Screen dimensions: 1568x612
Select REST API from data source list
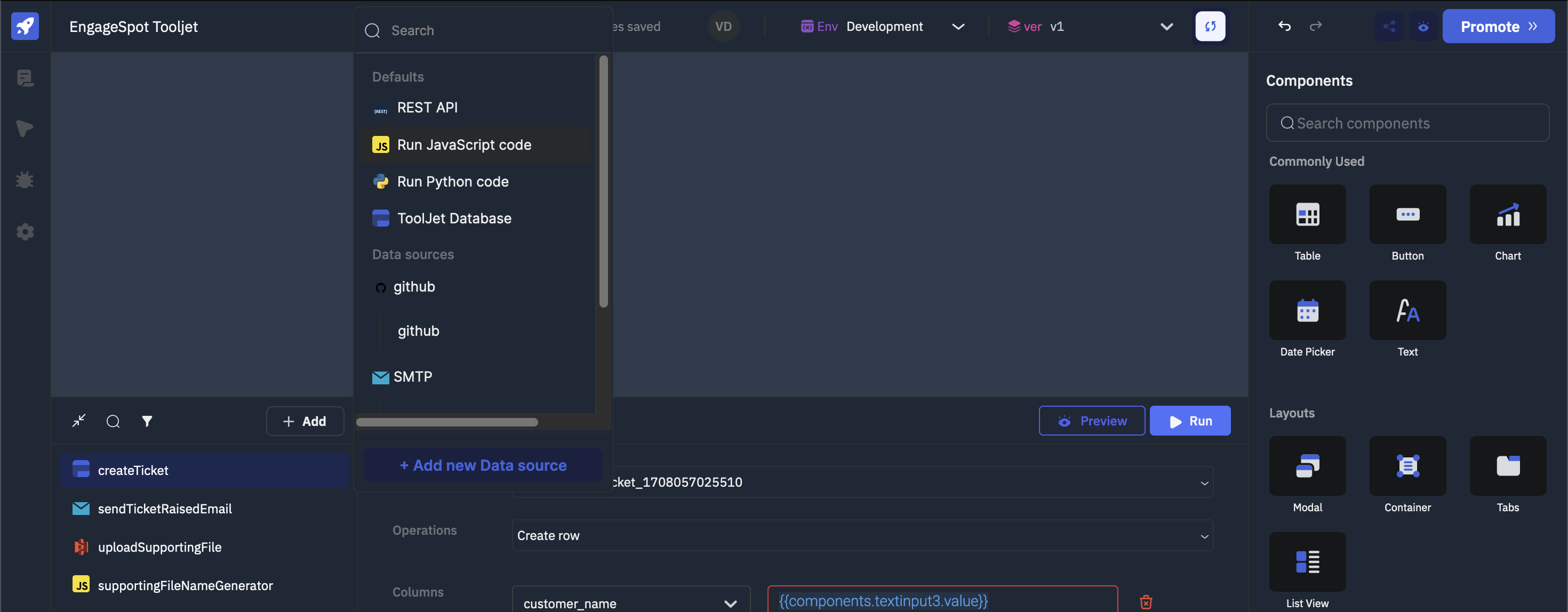(475, 108)
